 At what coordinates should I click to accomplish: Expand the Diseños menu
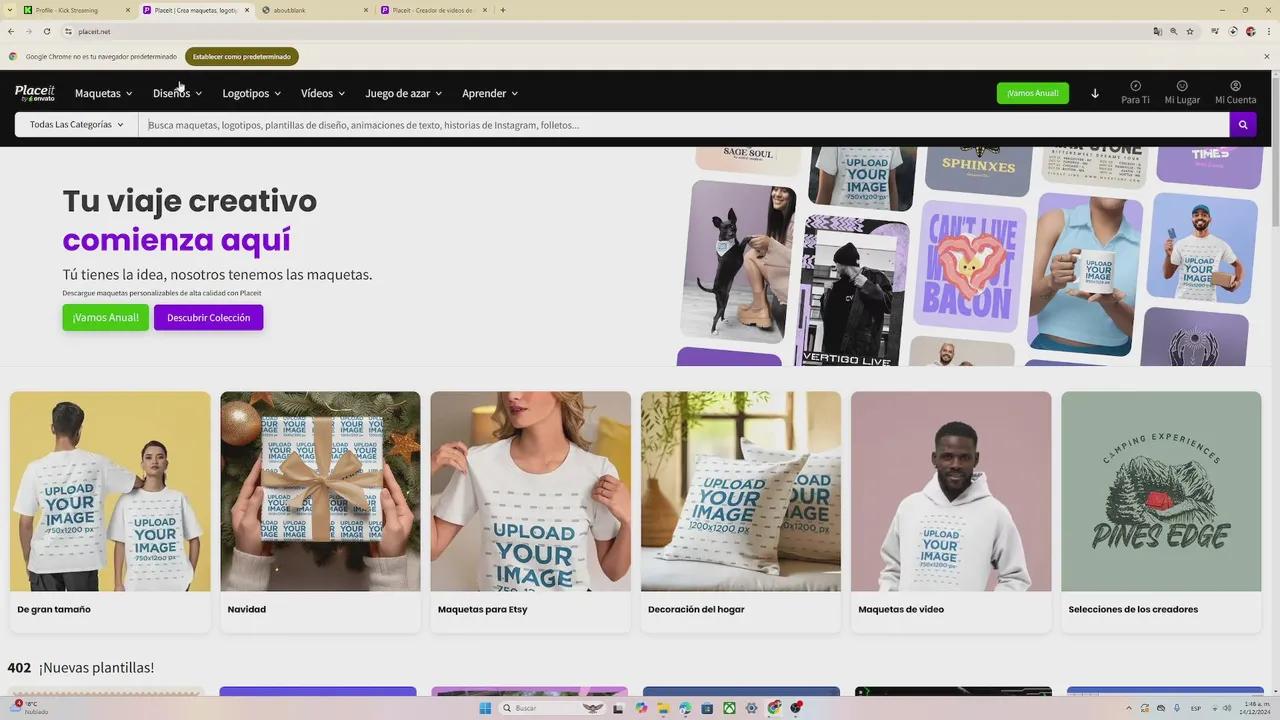(x=177, y=93)
